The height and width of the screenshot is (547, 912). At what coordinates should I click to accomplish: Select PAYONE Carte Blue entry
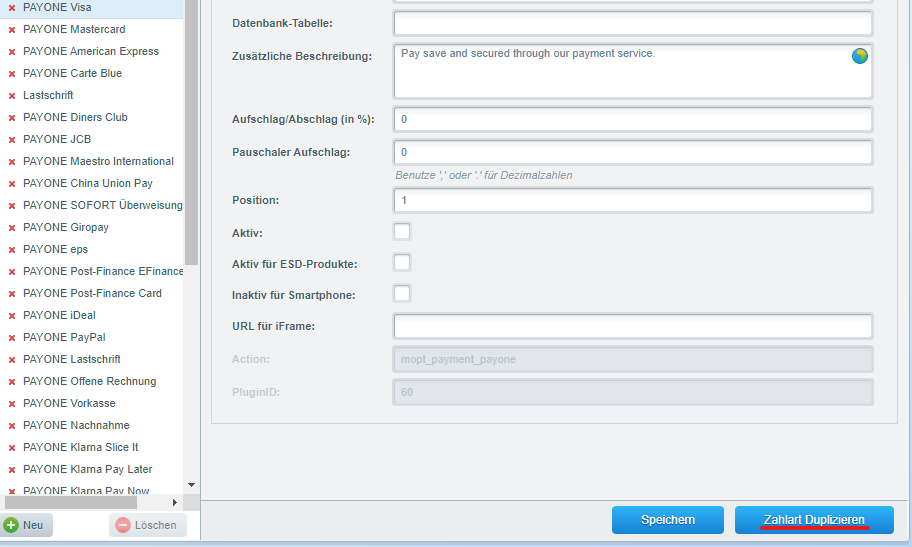coord(91,73)
